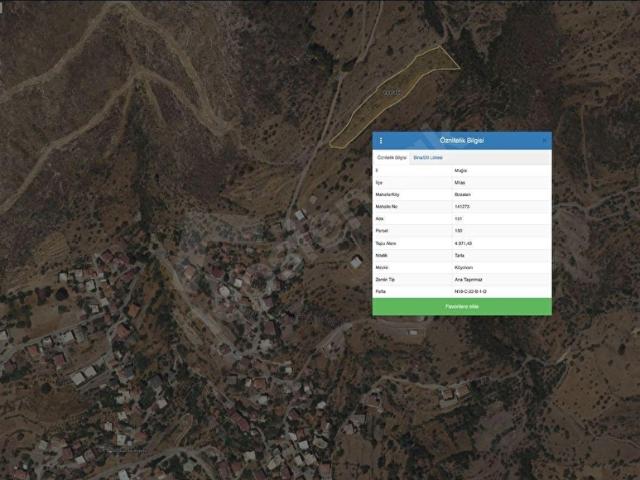The height and width of the screenshot is (480, 640).
Task: Click the Nitelik value Tarla
Action: coord(459,256)
